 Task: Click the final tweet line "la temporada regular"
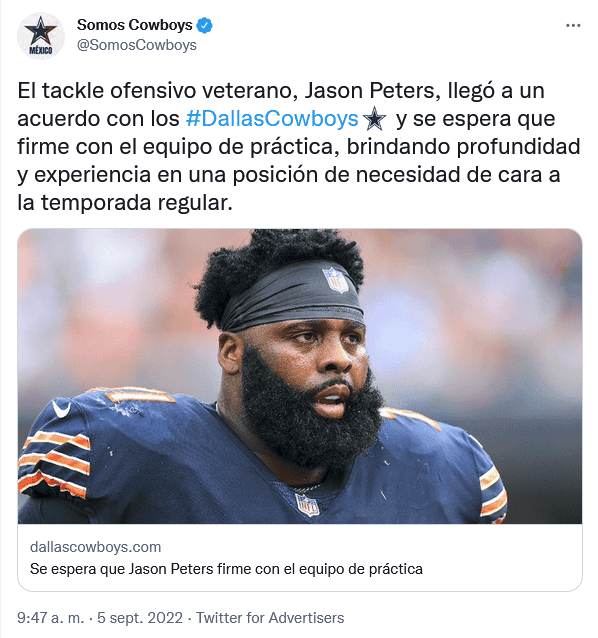(x=124, y=203)
